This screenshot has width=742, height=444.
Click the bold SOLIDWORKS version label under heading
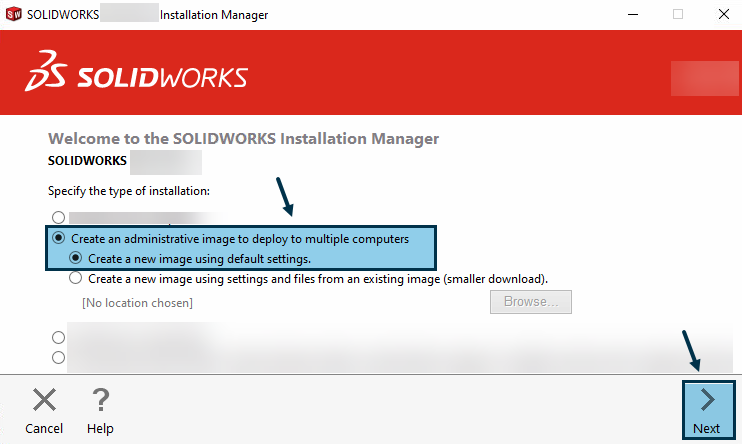pyautogui.click(x=87, y=160)
